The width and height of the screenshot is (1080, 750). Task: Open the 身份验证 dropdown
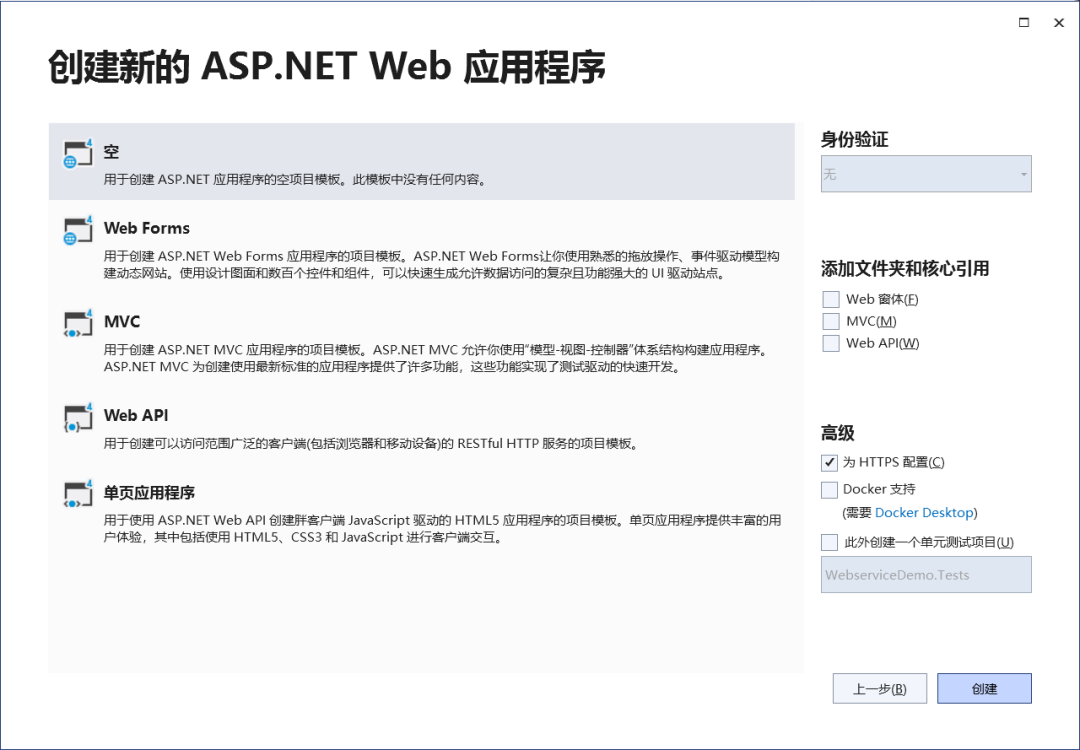[x=926, y=174]
